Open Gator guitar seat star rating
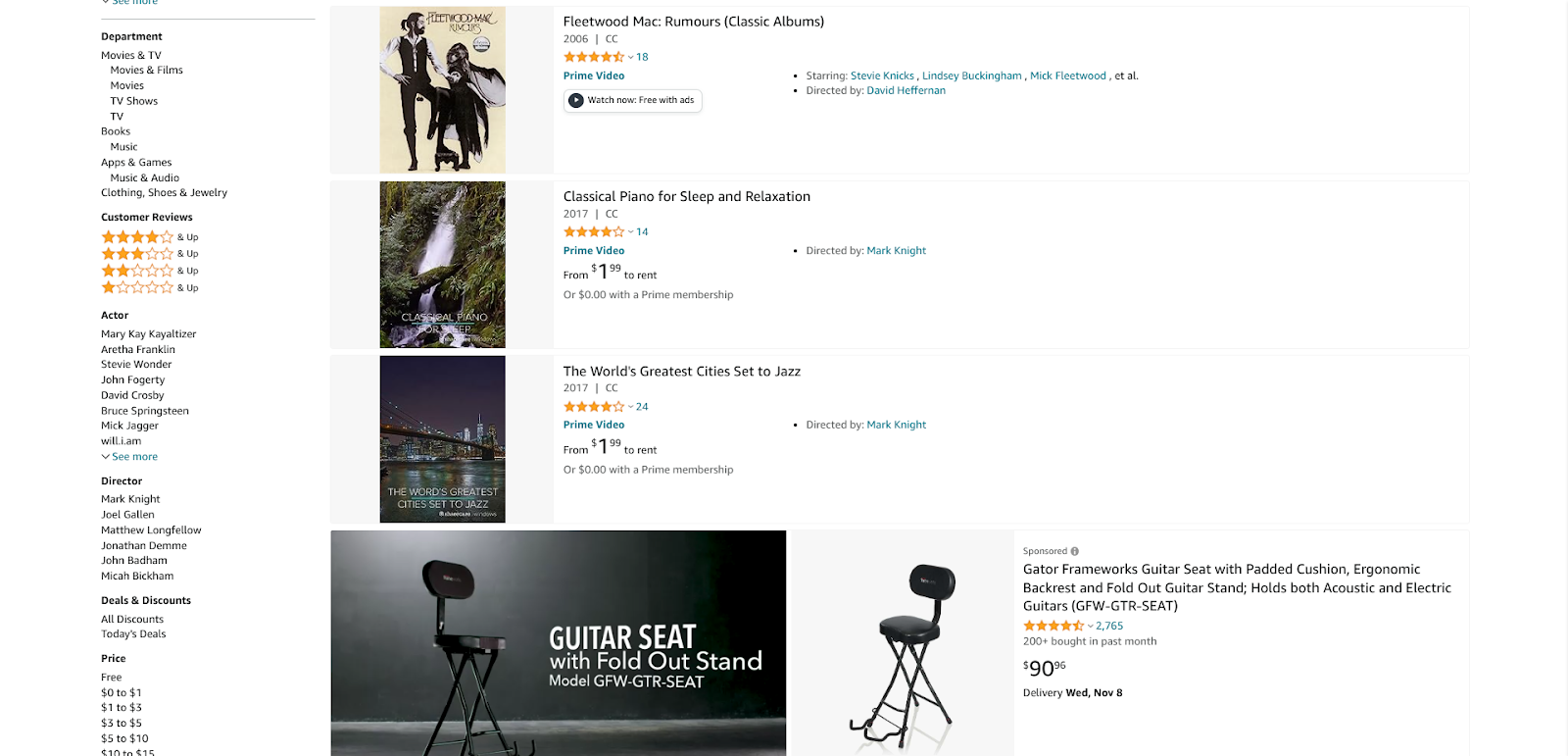 (x=1053, y=626)
